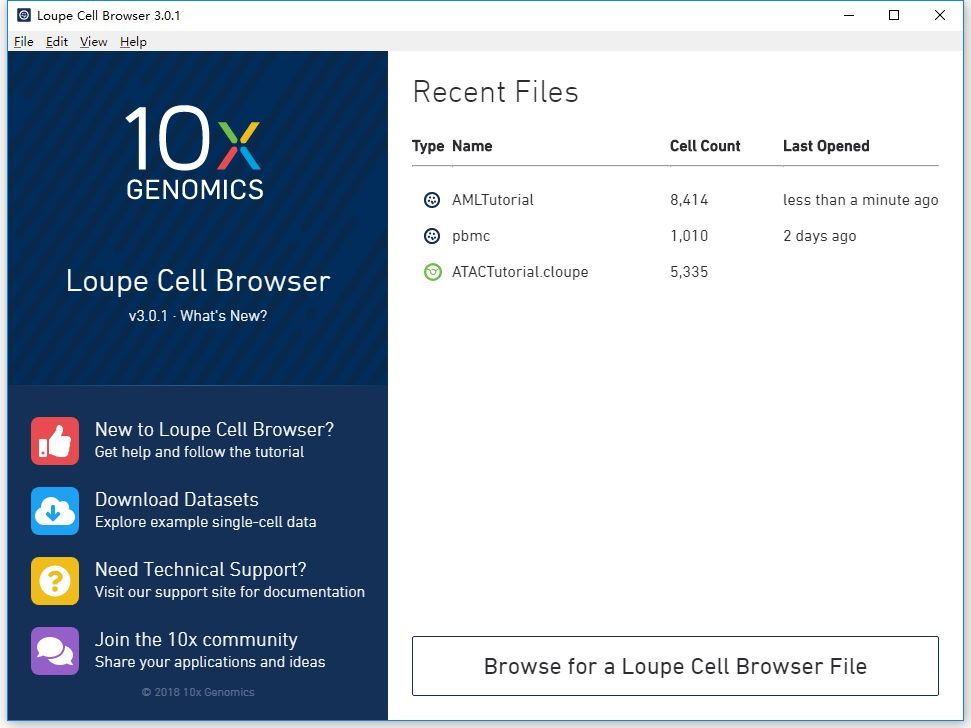Click the Type column header
971x728 pixels.
click(428, 146)
